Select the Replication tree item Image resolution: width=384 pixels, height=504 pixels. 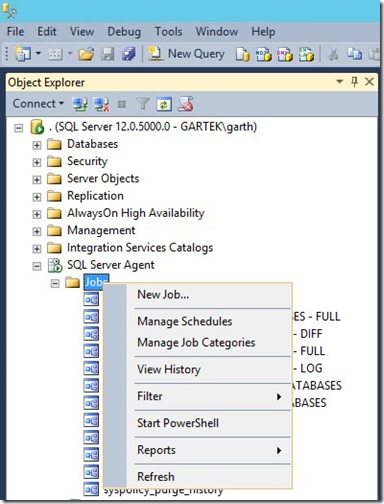[x=95, y=196]
